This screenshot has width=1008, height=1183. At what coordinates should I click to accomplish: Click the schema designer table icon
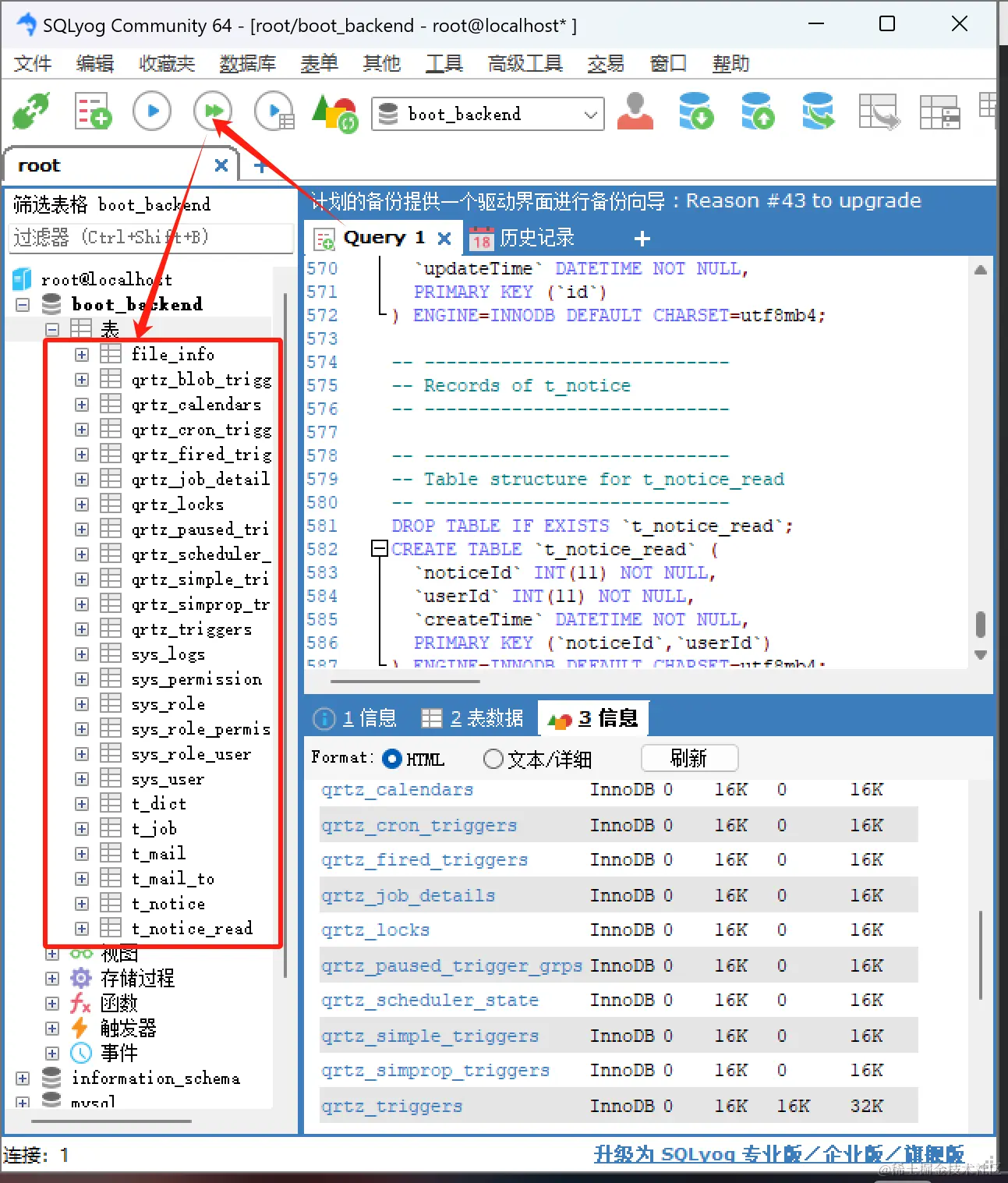click(879, 112)
